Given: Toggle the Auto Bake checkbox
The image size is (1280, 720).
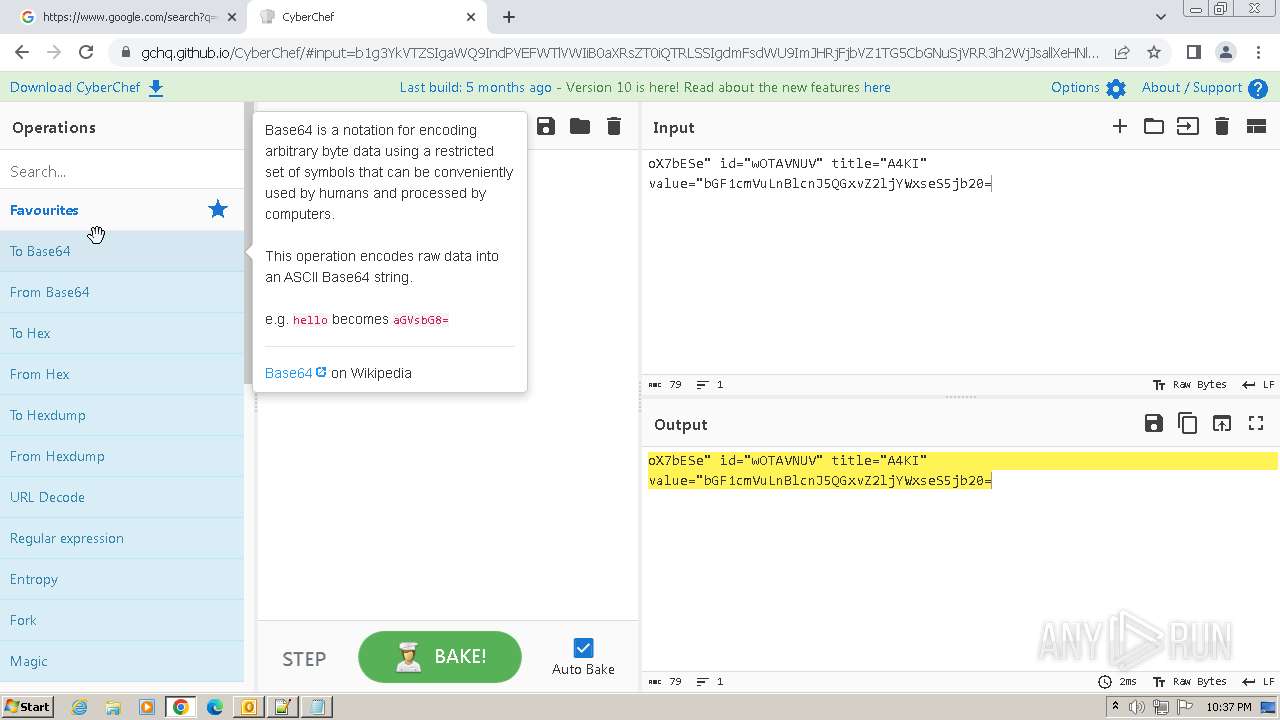Looking at the screenshot, I should click(583, 648).
